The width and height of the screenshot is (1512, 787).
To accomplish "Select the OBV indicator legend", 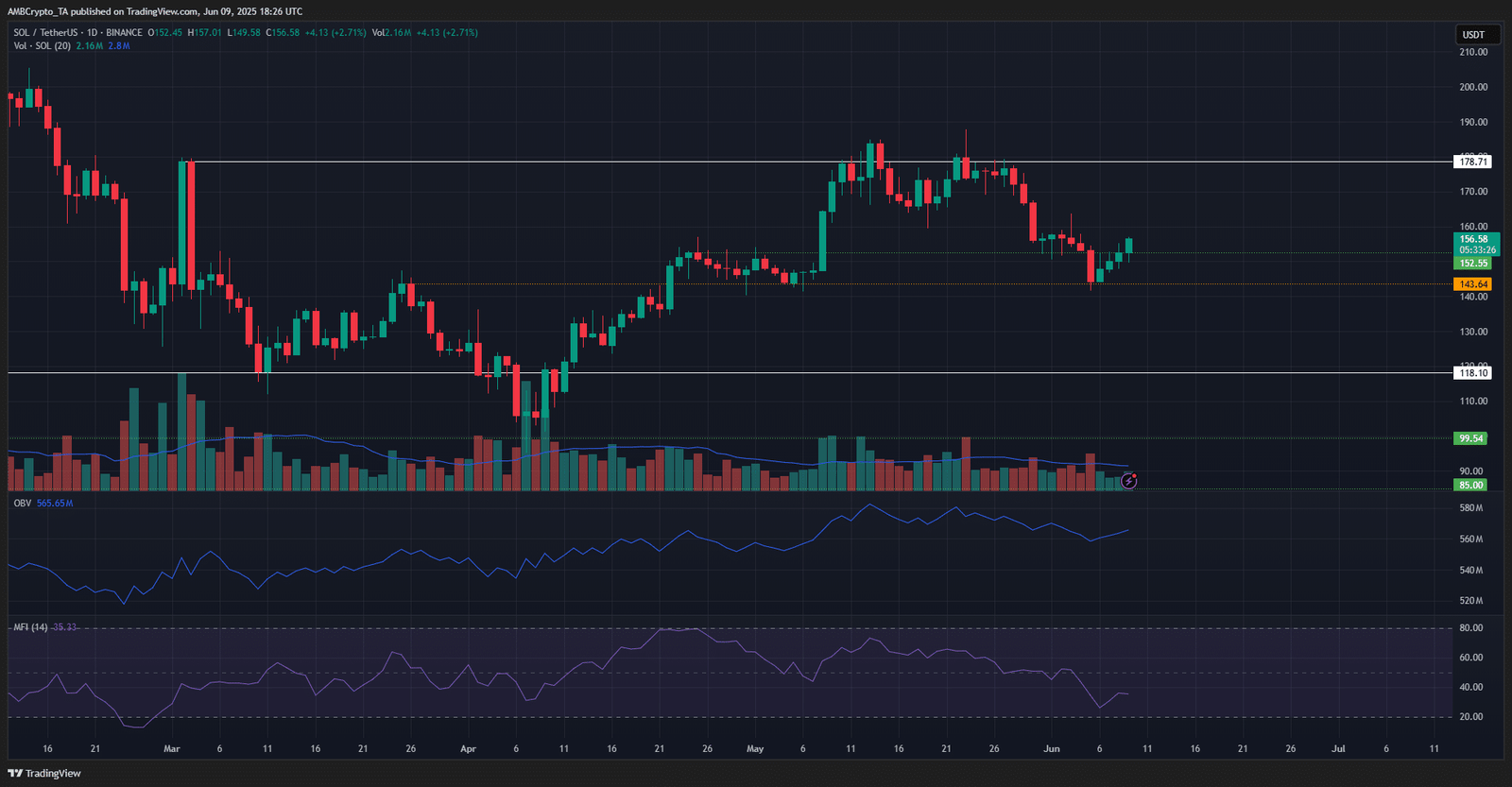I will click(22, 504).
